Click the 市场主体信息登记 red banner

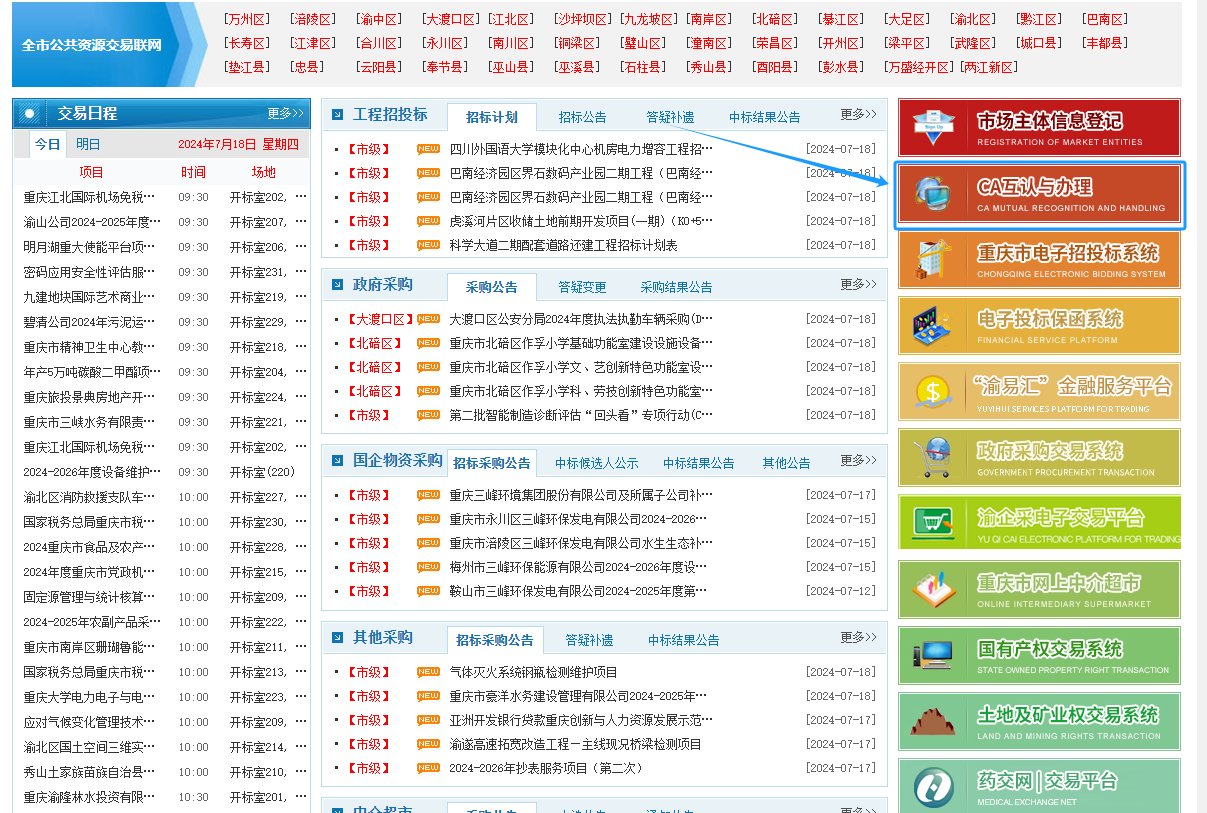coord(1038,127)
